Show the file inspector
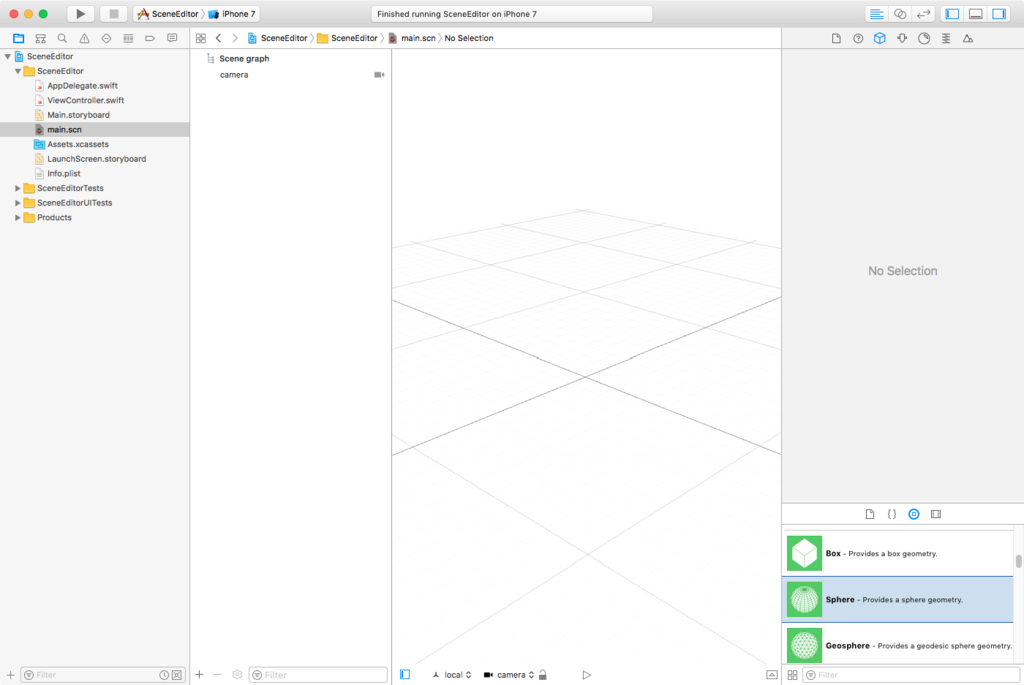 pyautogui.click(x=836, y=39)
